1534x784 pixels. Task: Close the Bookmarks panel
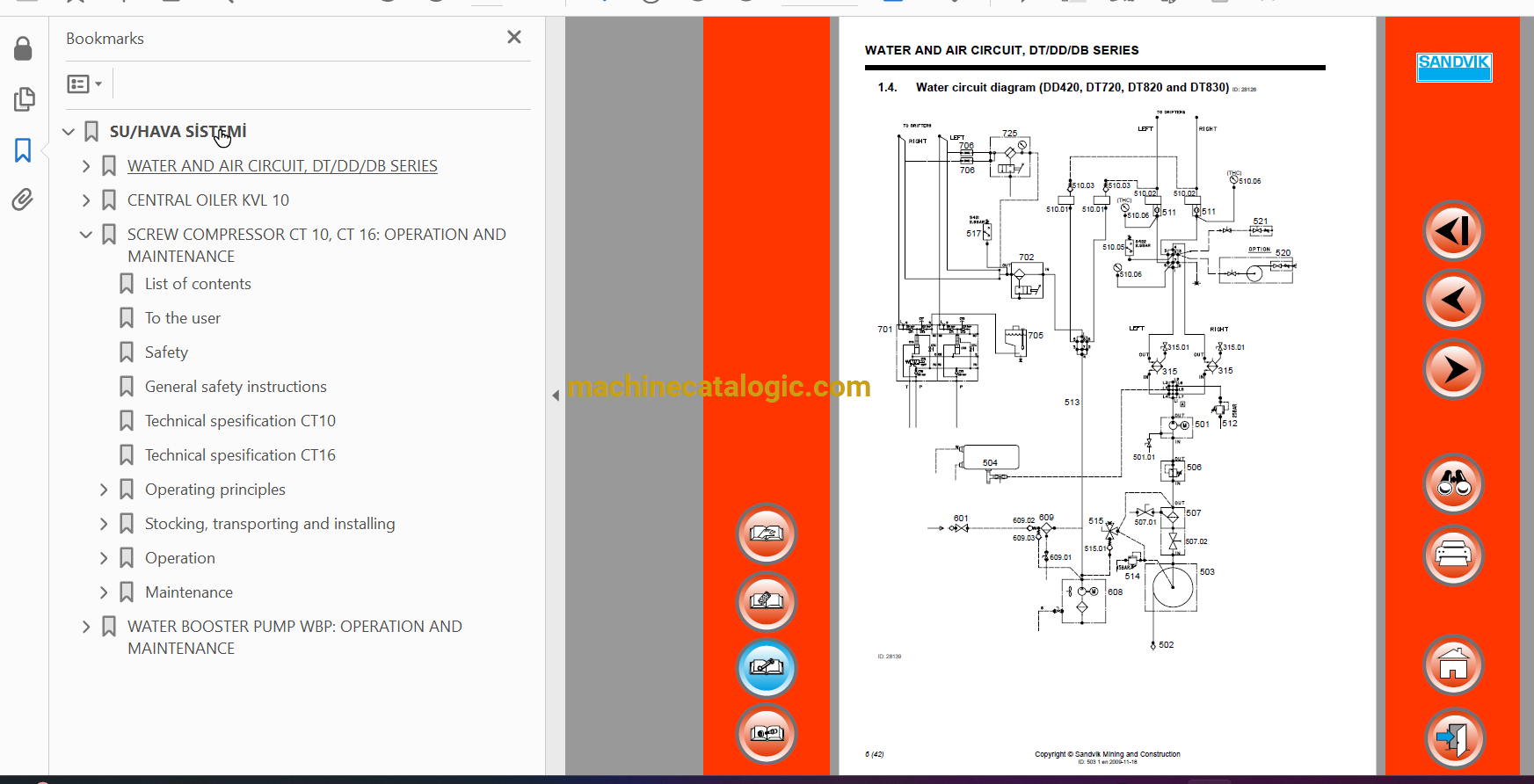[514, 37]
